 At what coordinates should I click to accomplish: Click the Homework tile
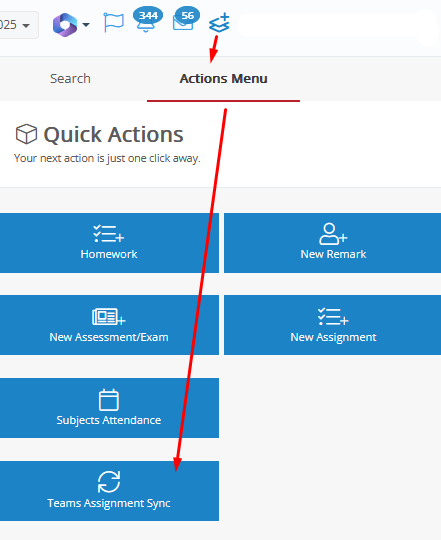coord(109,243)
